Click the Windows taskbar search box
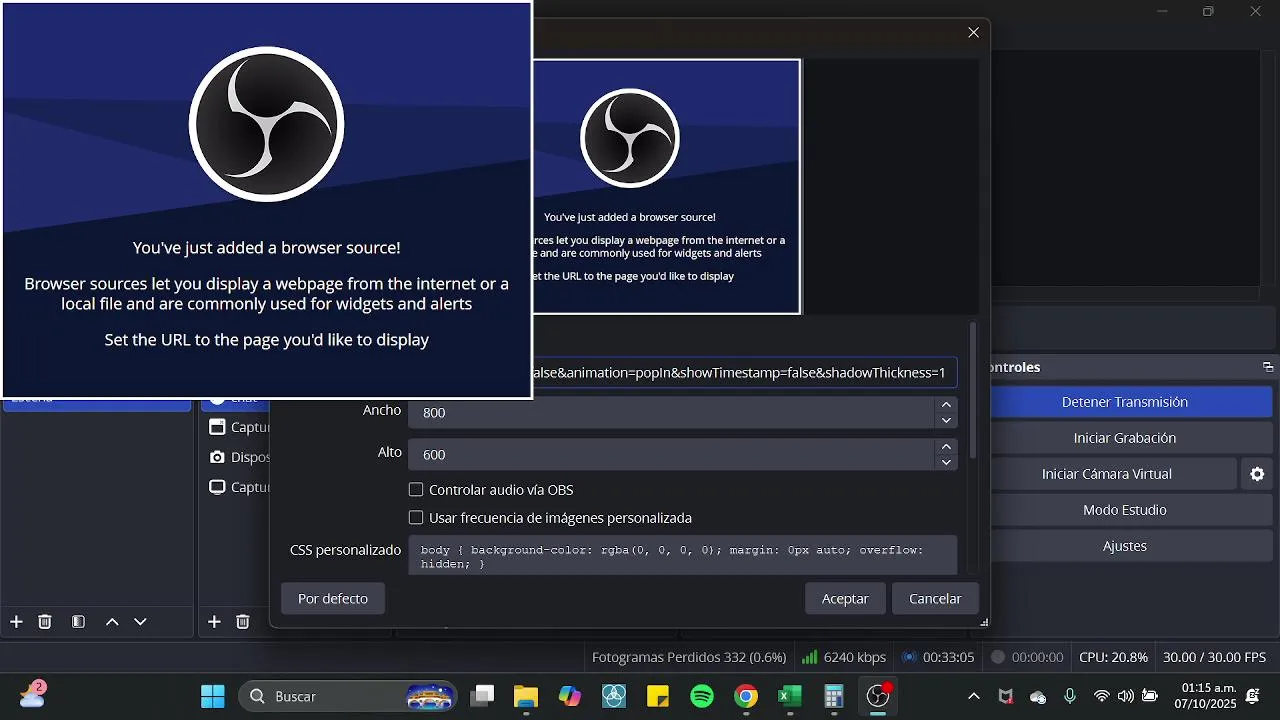This screenshot has width=1280, height=720. tap(348, 696)
